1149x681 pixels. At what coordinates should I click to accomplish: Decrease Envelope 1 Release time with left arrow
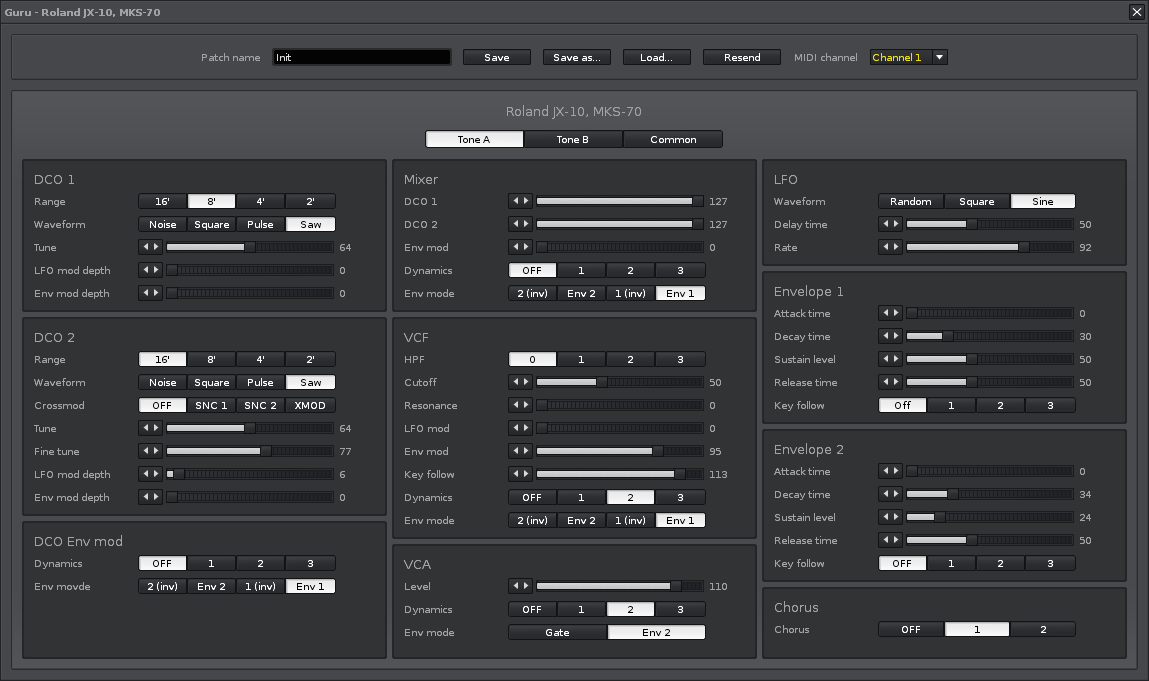pos(886,382)
